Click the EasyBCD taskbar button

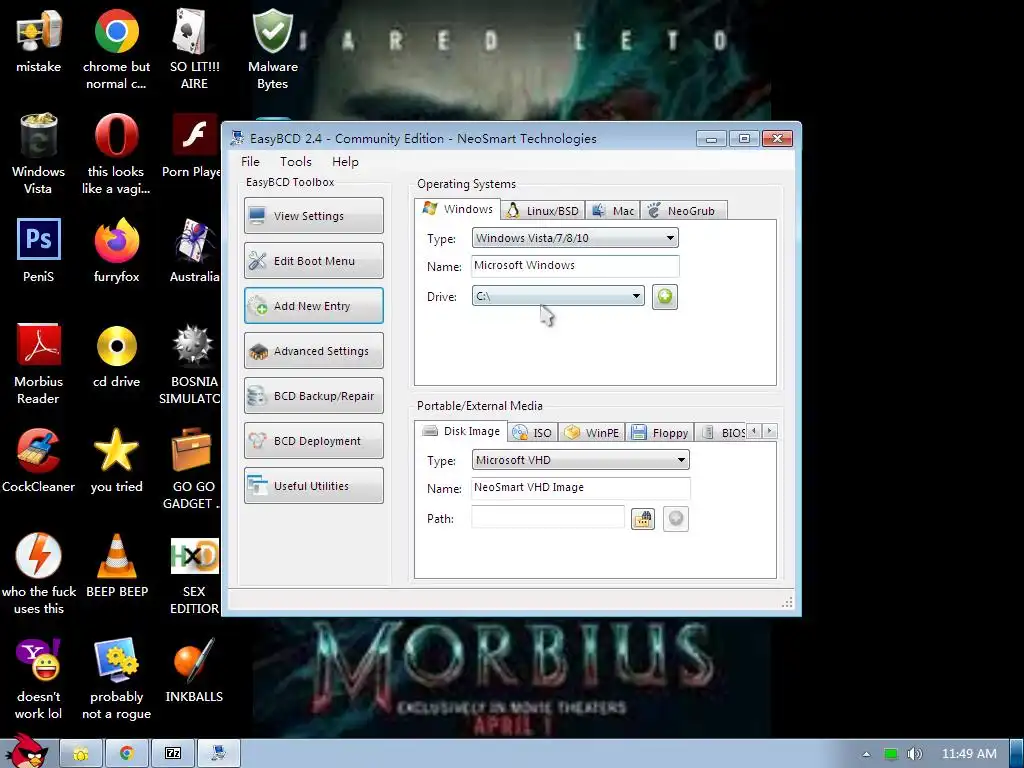point(219,754)
